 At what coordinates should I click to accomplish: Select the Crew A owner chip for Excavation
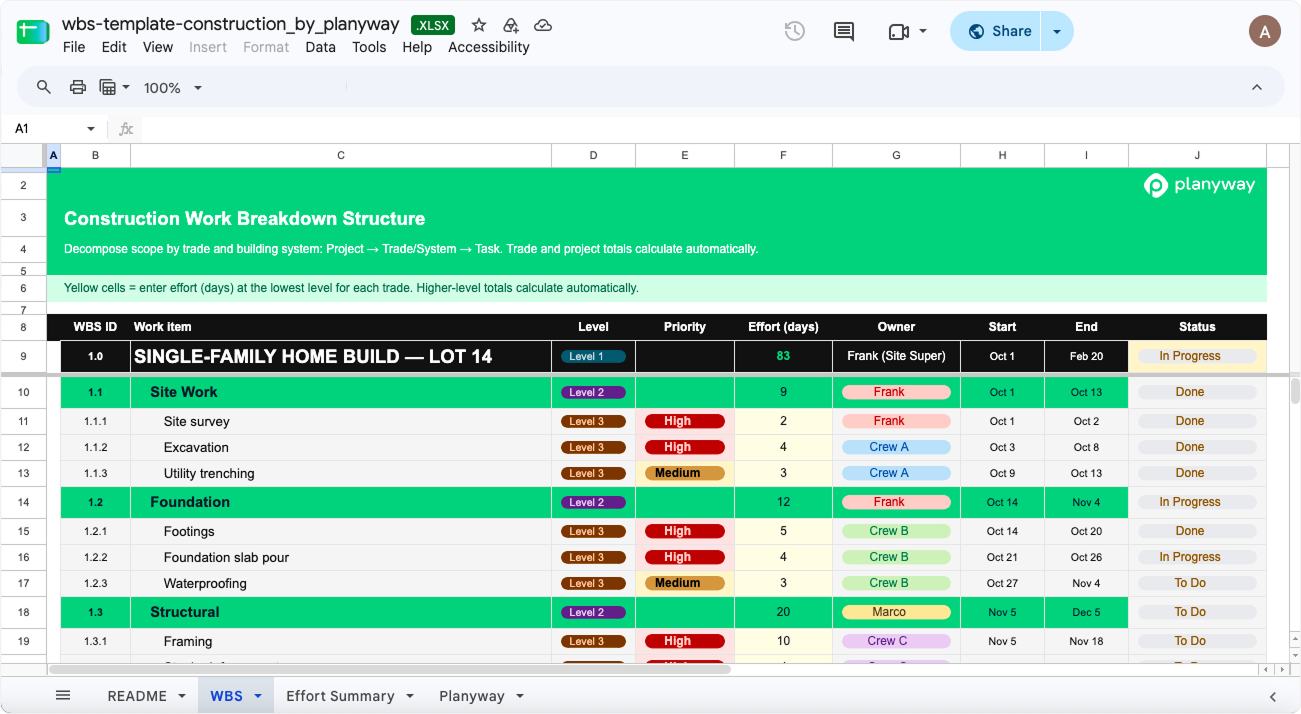coord(896,447)
